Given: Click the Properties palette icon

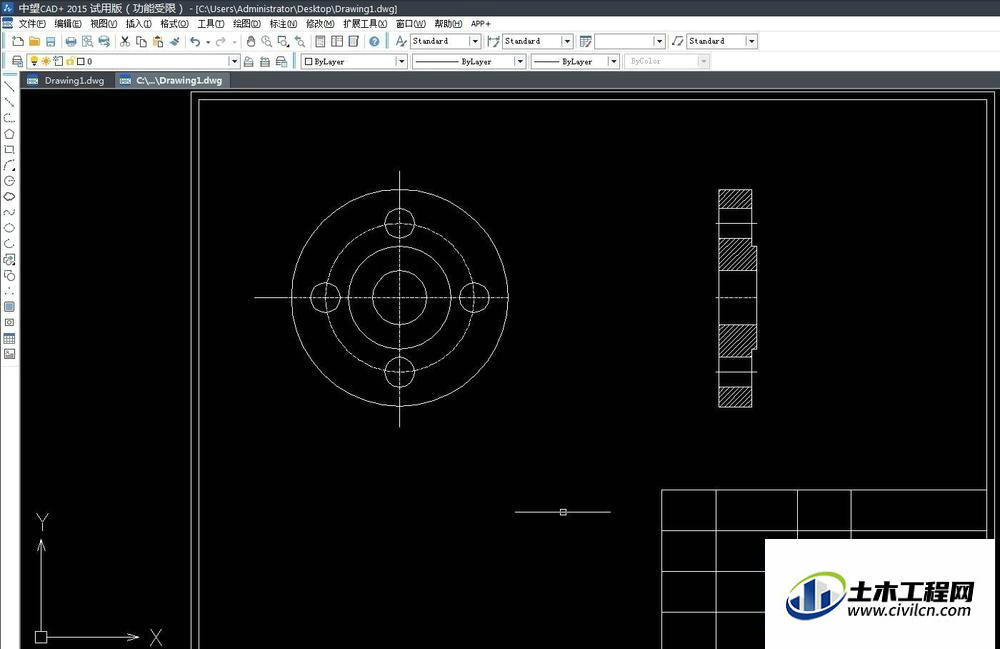Looking at the screenshot, I should click(x=320, y=41).
